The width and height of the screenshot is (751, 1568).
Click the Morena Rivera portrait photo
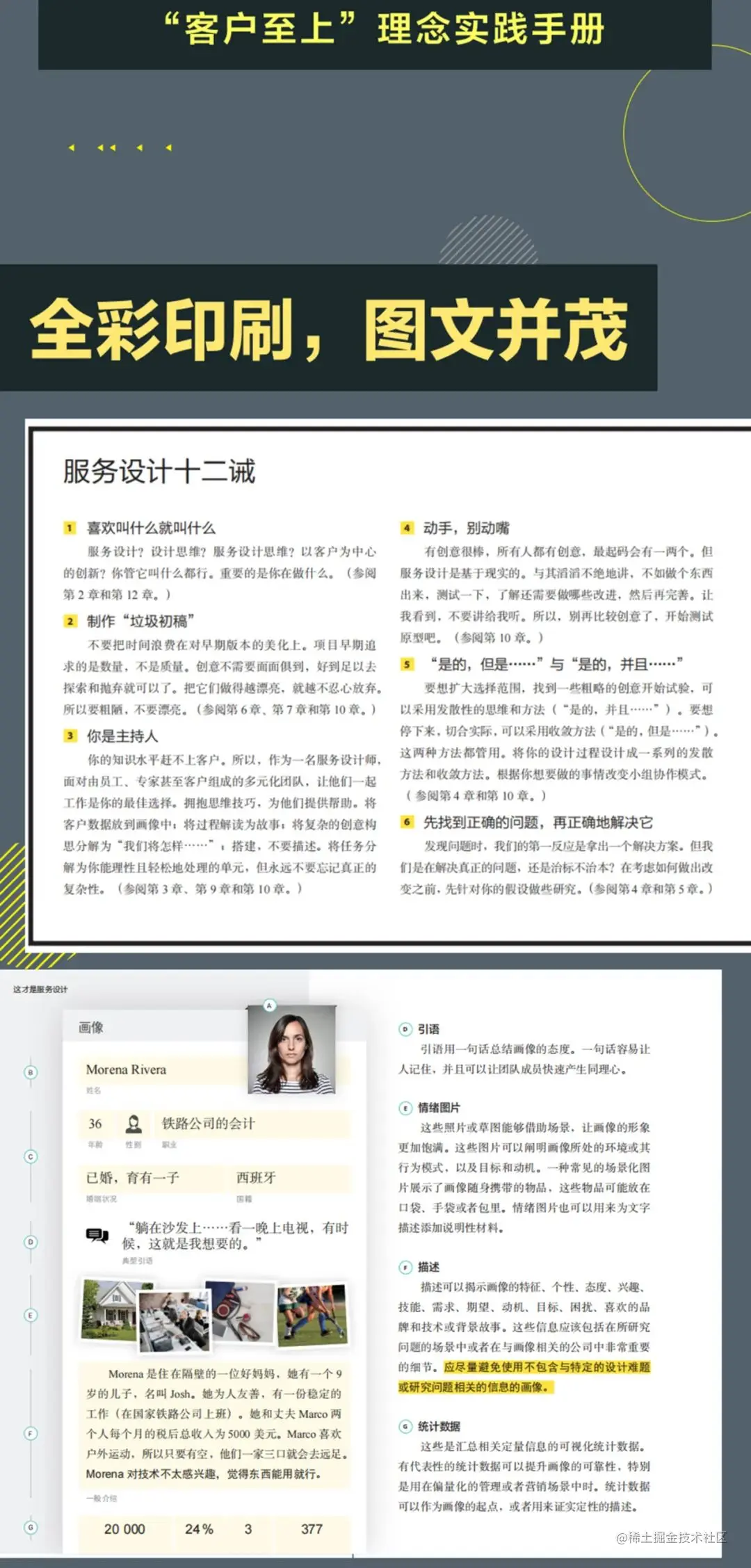point(292,1049)
